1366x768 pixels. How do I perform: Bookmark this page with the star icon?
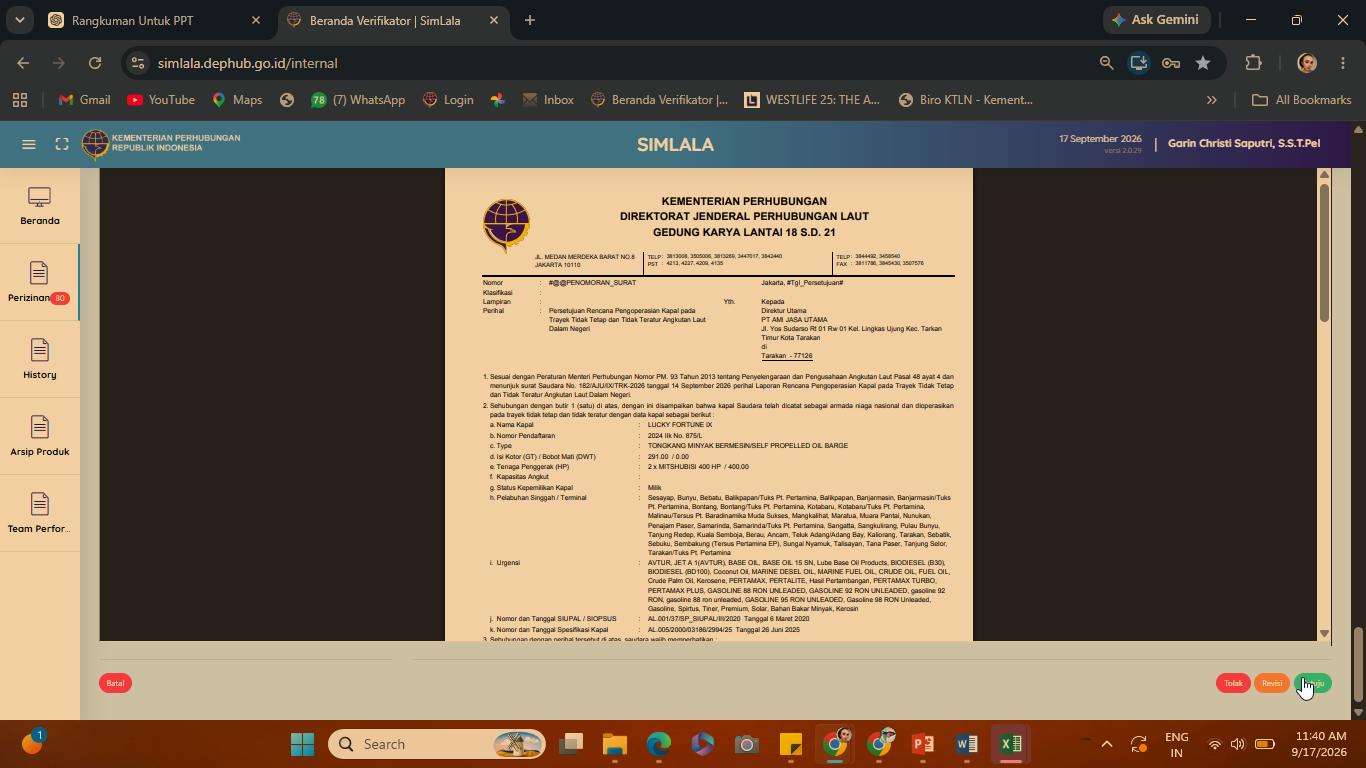(1203, 63)
